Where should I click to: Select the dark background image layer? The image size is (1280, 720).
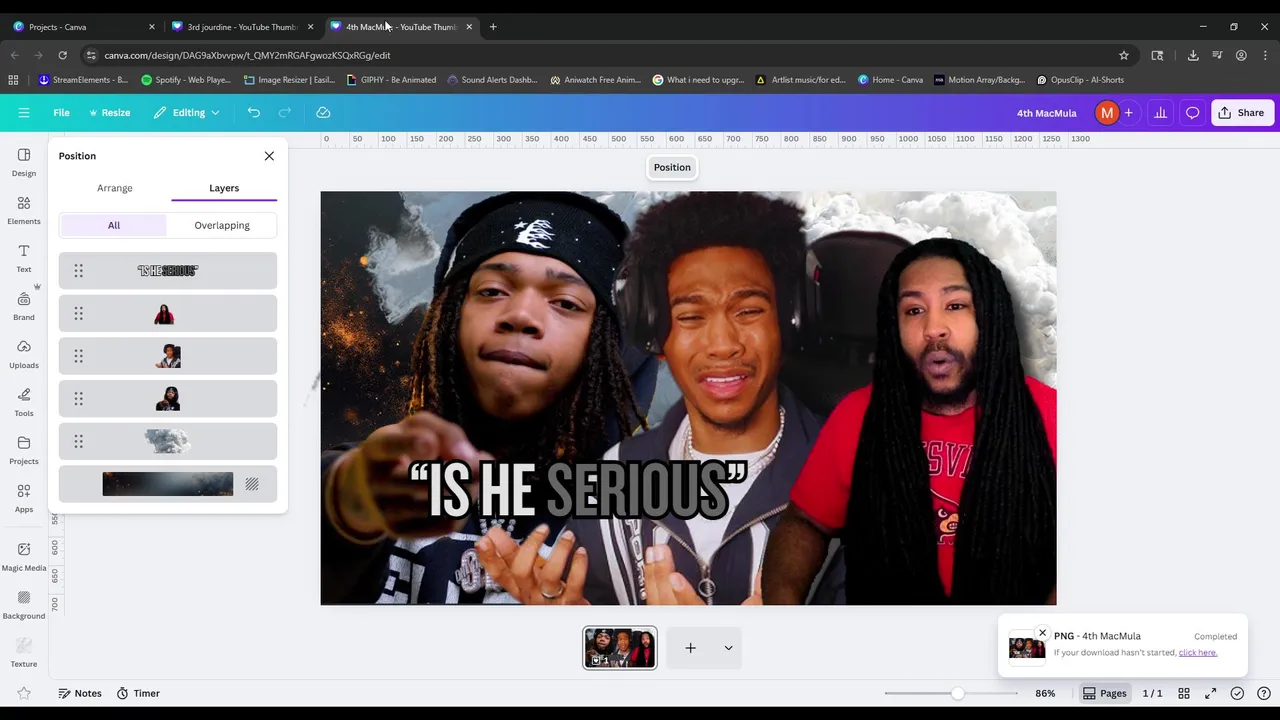click(x=168, y=484)
